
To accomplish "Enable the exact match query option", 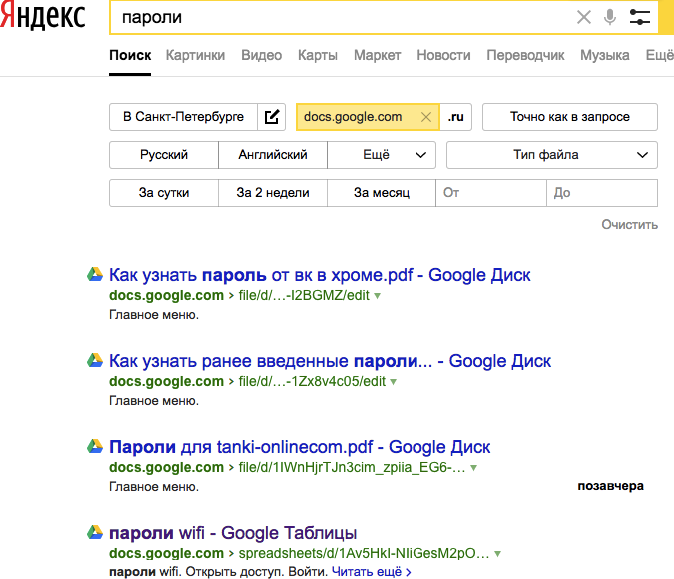I will (x=569, y=117).
